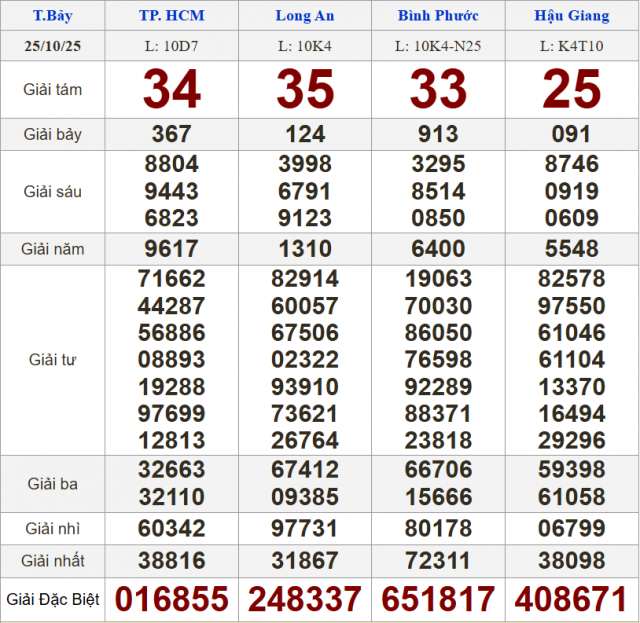
Task: Click the Giải nhì number 80178
Action: 438,528
